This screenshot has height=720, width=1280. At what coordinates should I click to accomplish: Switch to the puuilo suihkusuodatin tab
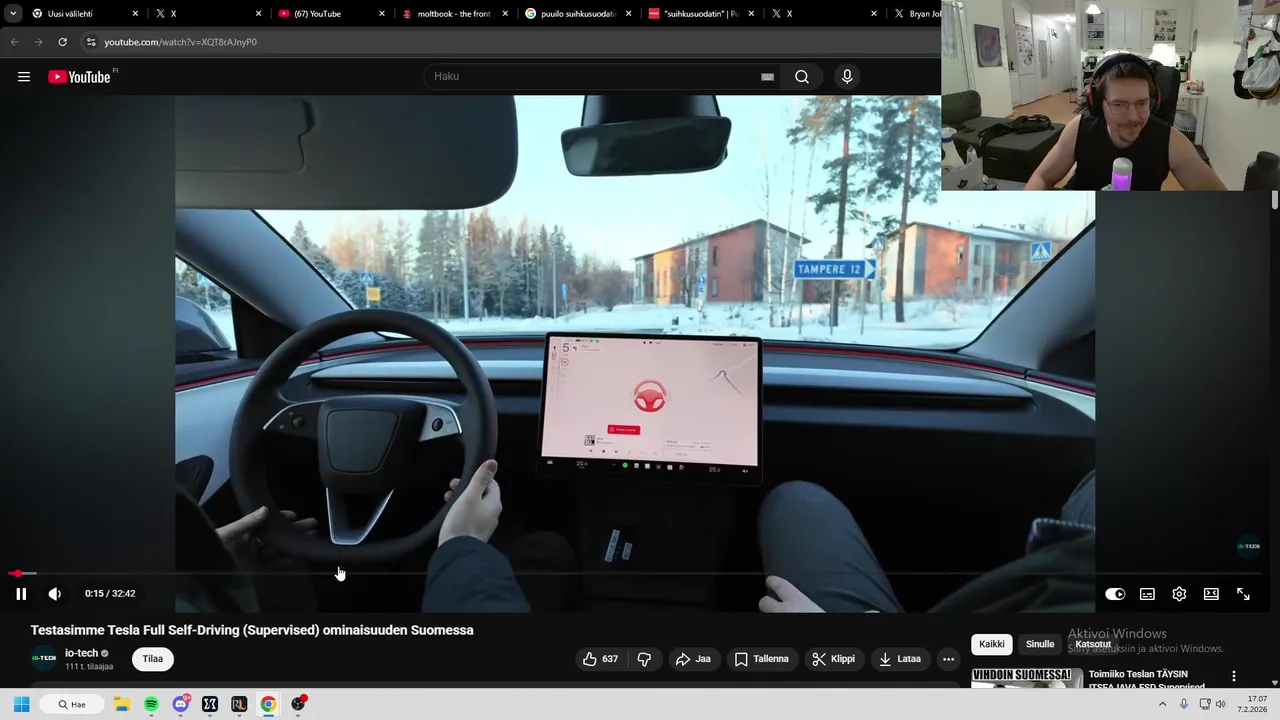[578, 14]
